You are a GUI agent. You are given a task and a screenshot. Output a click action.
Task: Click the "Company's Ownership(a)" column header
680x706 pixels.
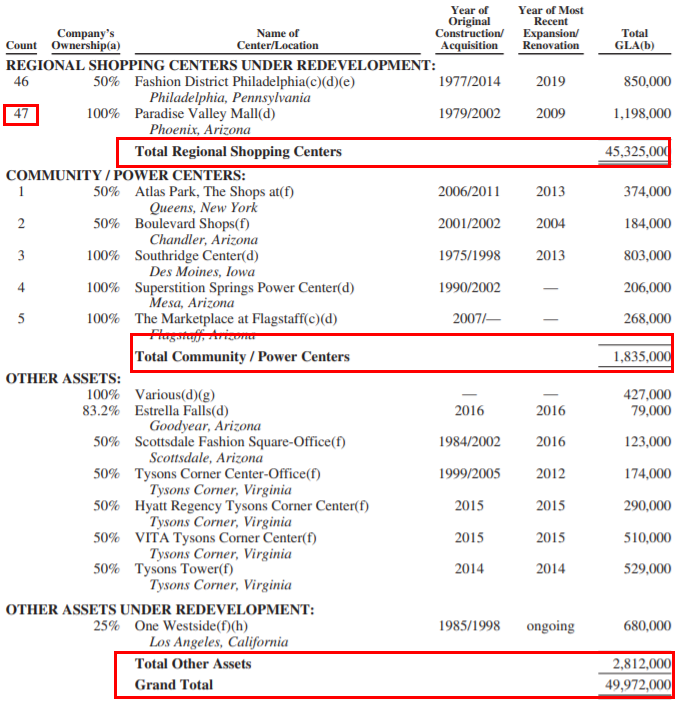point(86,40)
